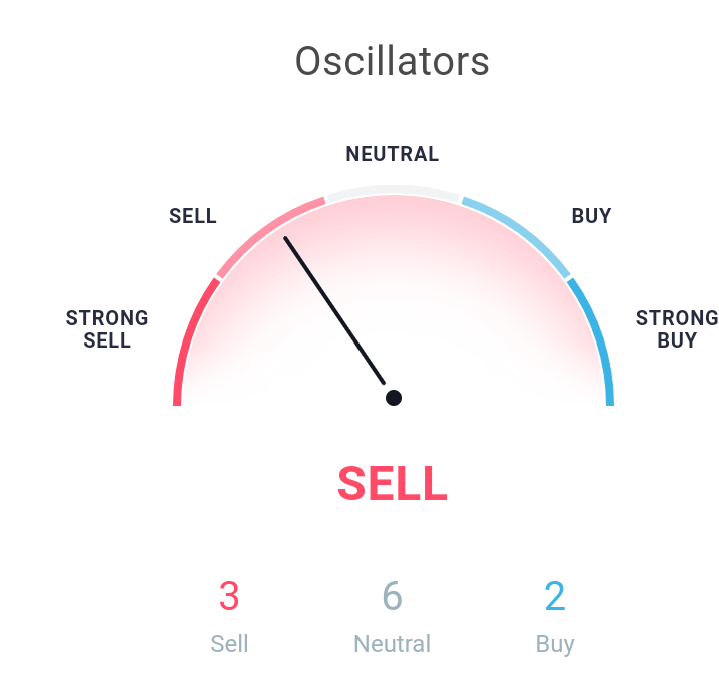Click the Sell caption below the 3
719x685 pixels.
pyautogui.click(x=229, y=644)
